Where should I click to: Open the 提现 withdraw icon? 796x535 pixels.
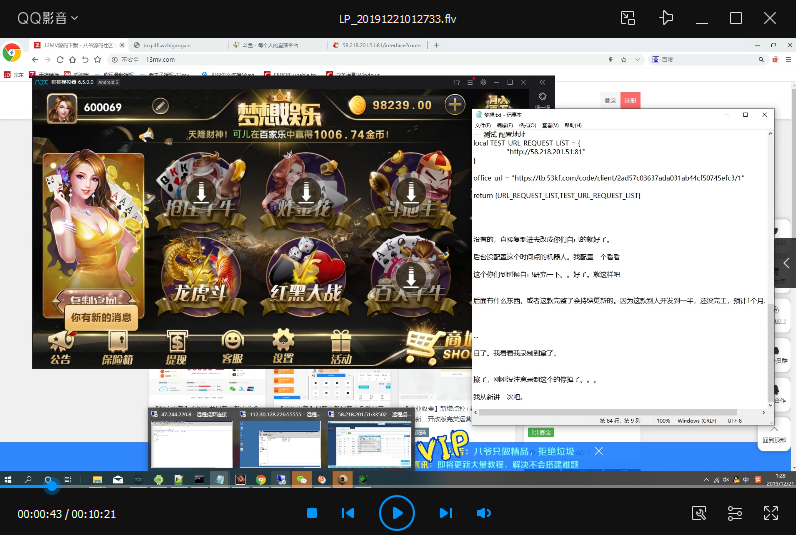176,349
